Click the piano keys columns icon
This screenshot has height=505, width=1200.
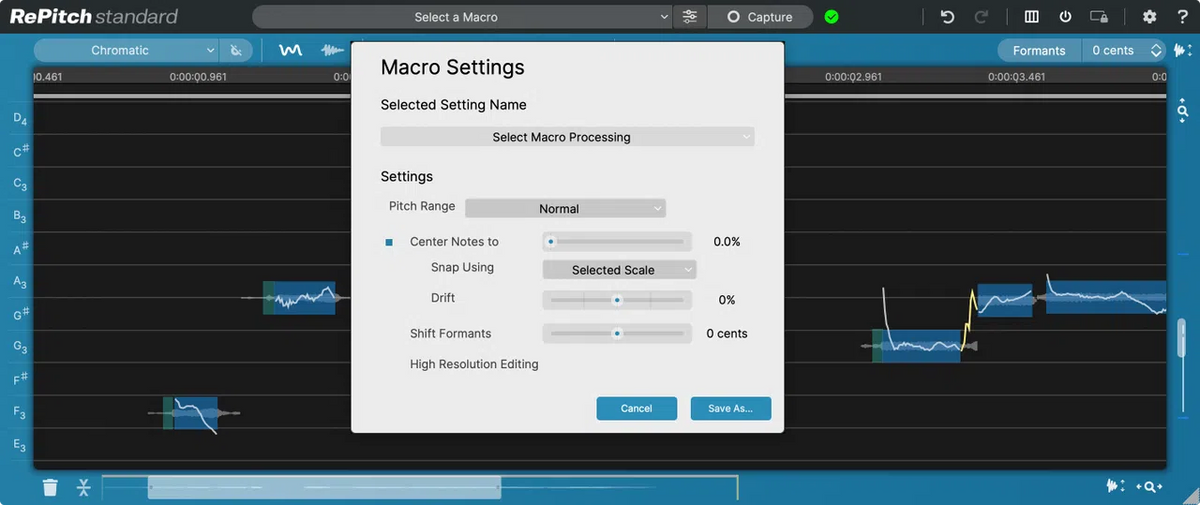click(1031, 17)
